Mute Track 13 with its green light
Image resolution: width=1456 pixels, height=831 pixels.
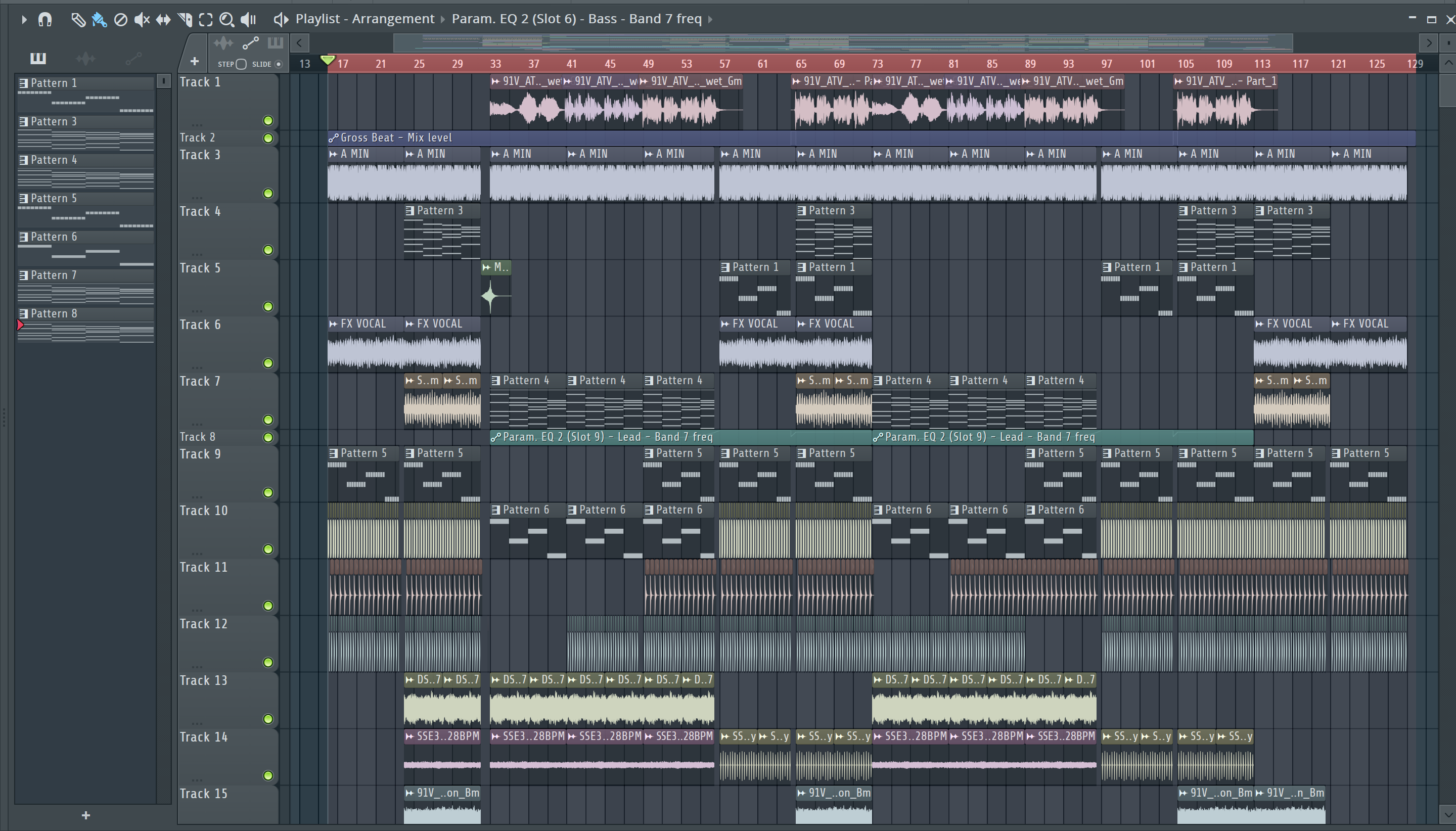[x=267, y=719]
